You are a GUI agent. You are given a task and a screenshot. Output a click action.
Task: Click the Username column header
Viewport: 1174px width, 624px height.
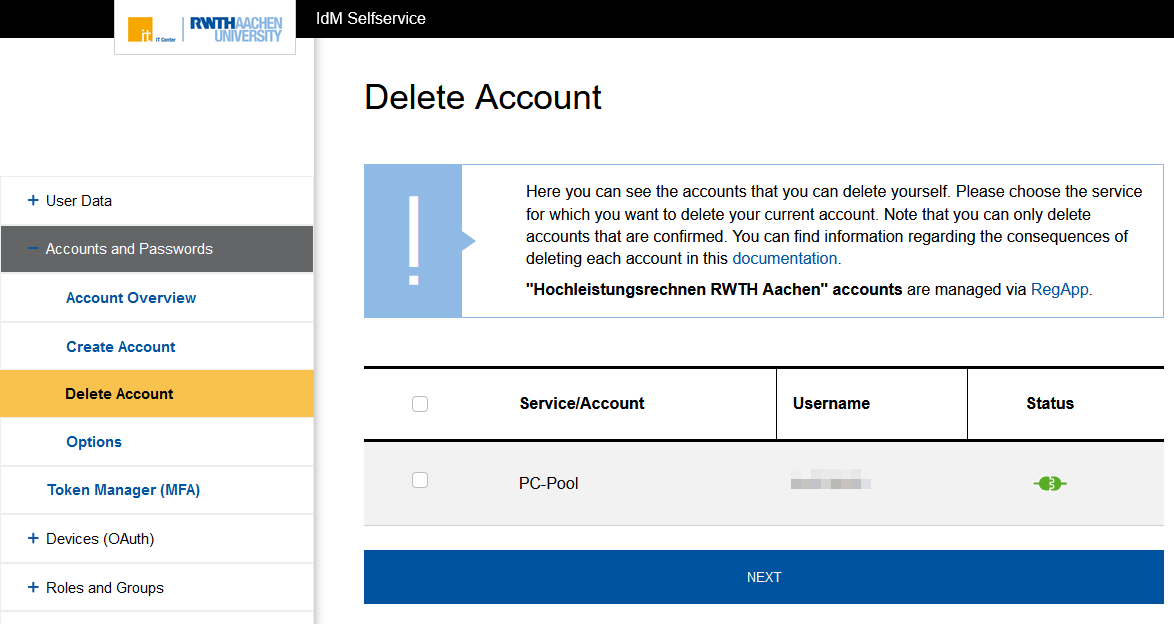point(831,404)
